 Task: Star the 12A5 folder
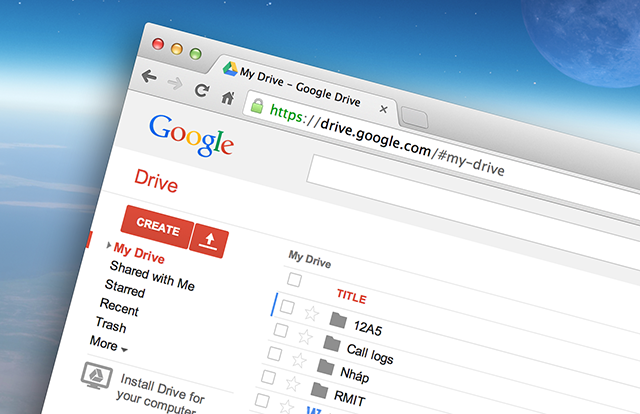coord(311,314)
